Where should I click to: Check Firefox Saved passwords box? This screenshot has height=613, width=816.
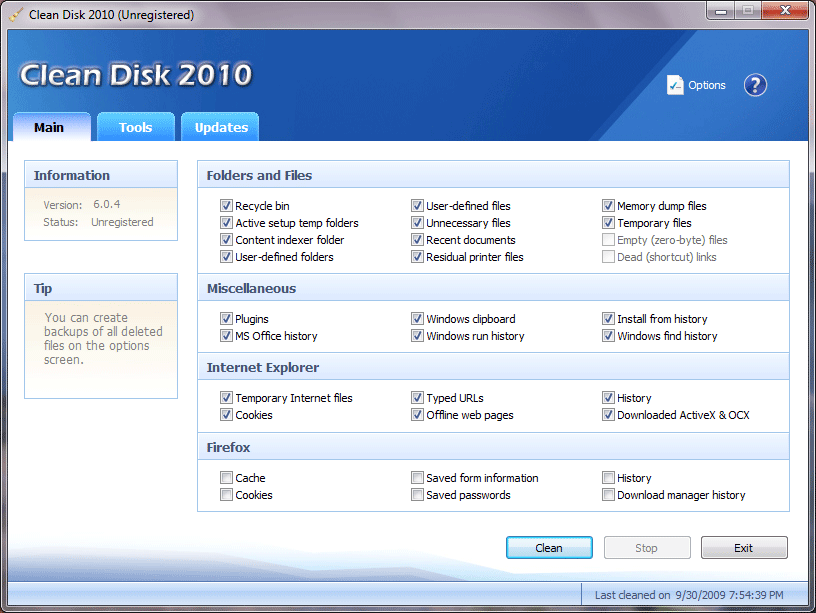[418, 495]
